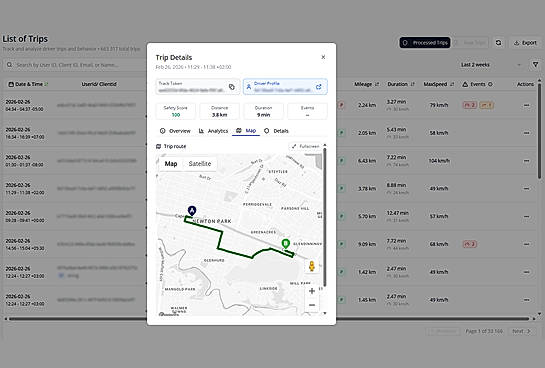
Task: Click the 2026-02-26 14:56 trip date cell
Action: tap(24, 244)
